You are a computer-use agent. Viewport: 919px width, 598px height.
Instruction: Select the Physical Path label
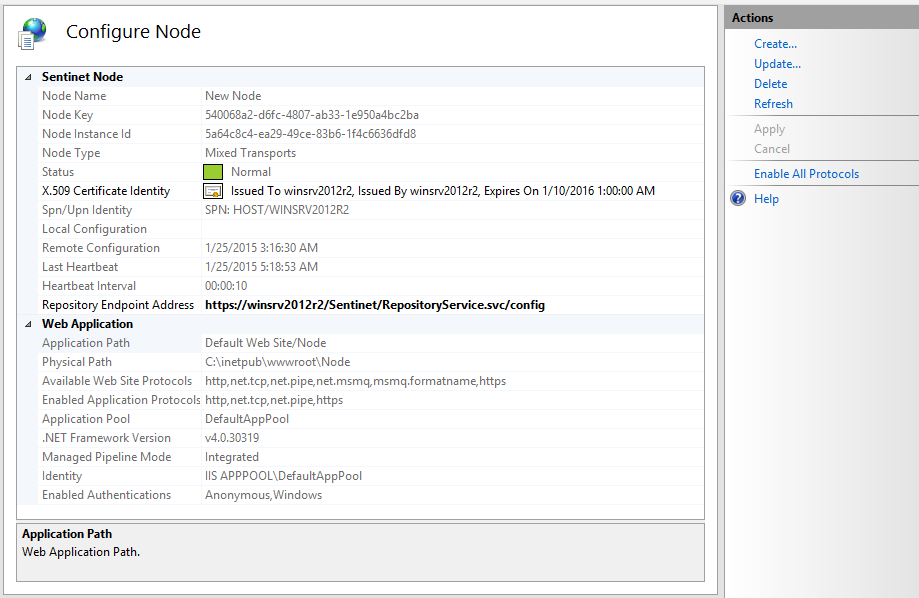(x=77, y=362)
